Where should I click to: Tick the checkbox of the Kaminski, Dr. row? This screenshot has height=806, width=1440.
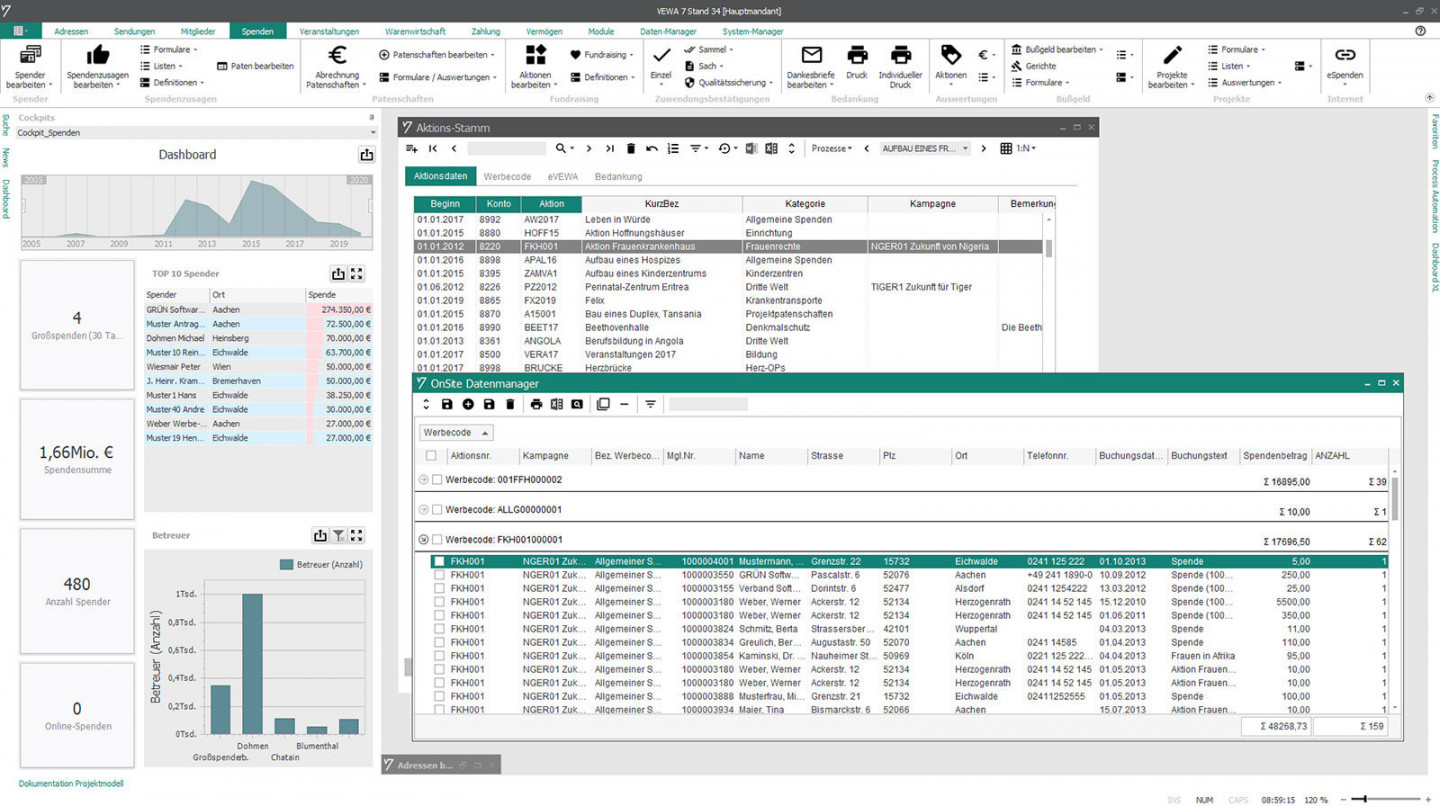pos(439,656)
